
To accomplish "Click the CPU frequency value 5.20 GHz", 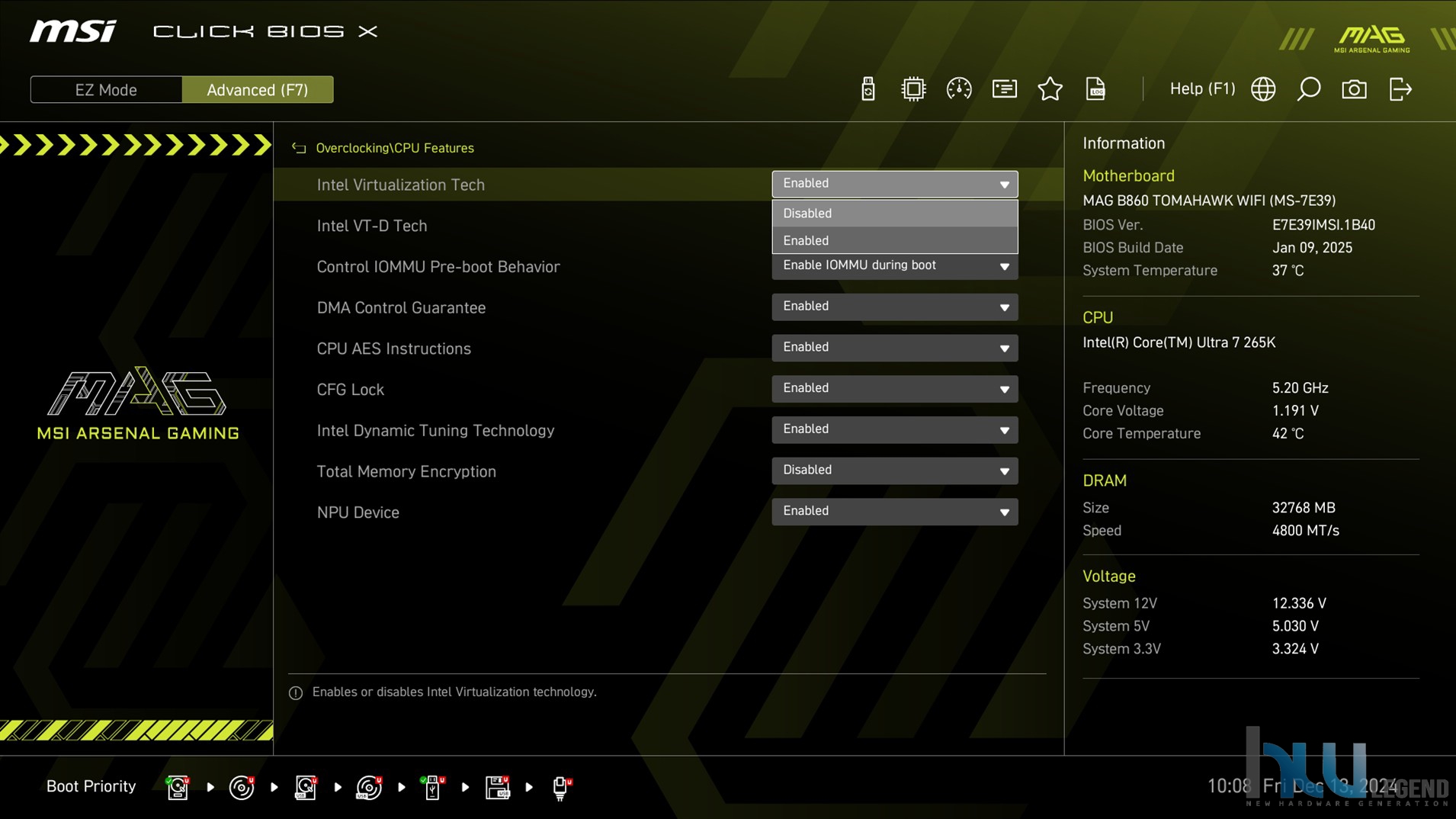I will click(x=1300, y=388).
